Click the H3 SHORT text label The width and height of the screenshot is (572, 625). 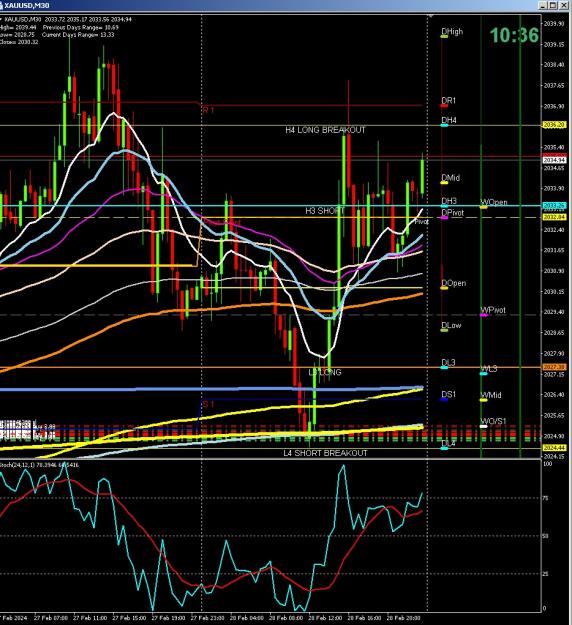tap(324, 211)
